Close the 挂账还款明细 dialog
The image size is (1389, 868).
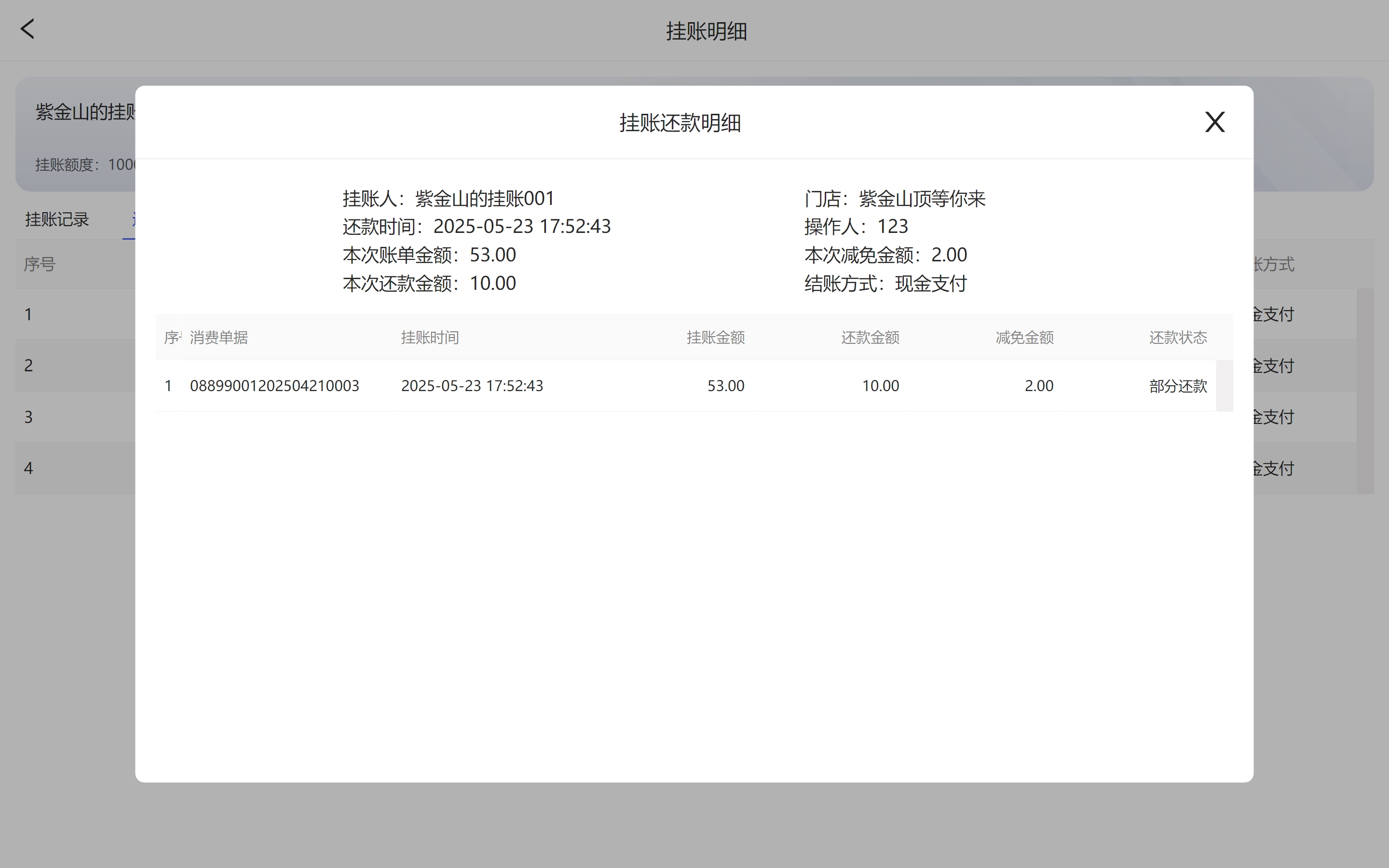(x=1214, y=122)
